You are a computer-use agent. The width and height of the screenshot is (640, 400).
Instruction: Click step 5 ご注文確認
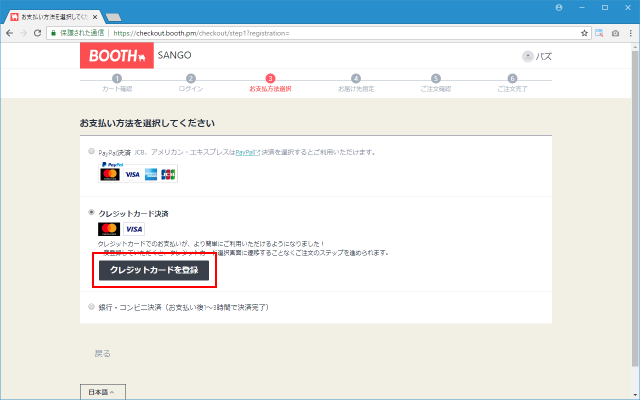pyautogui.click(x=436, y=83)
